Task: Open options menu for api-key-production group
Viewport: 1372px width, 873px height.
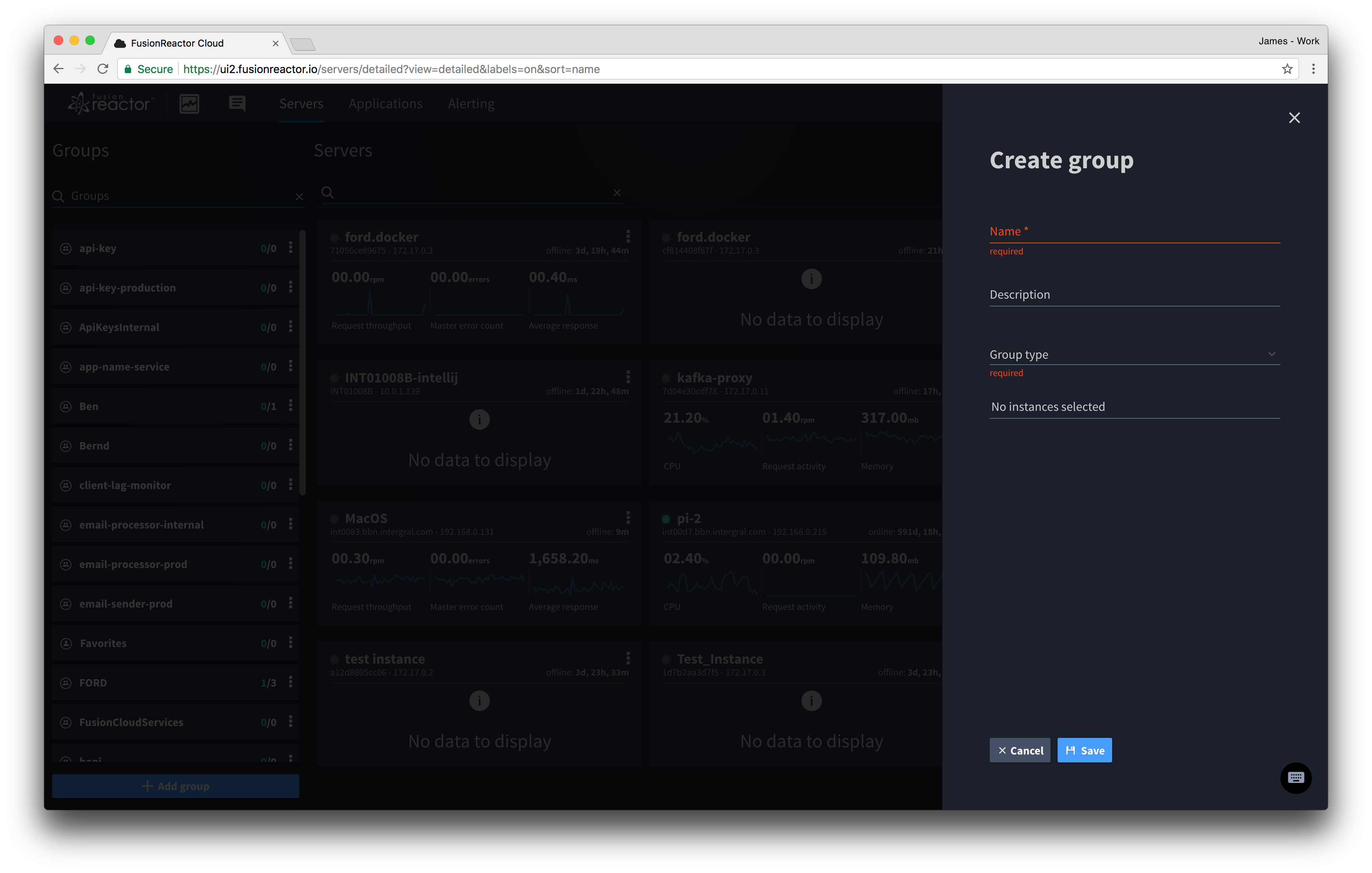Action: point(291,287)
